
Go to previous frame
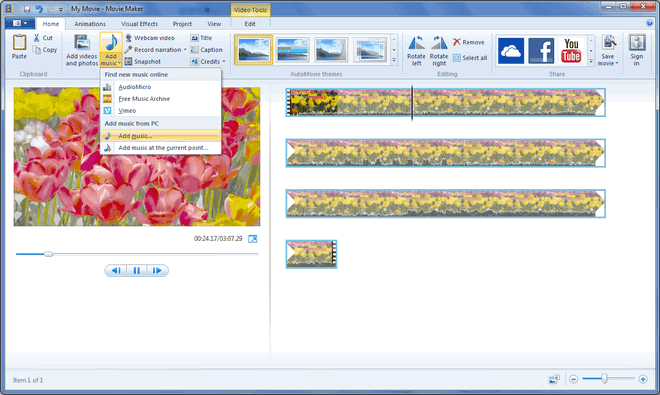pos(116,270)
